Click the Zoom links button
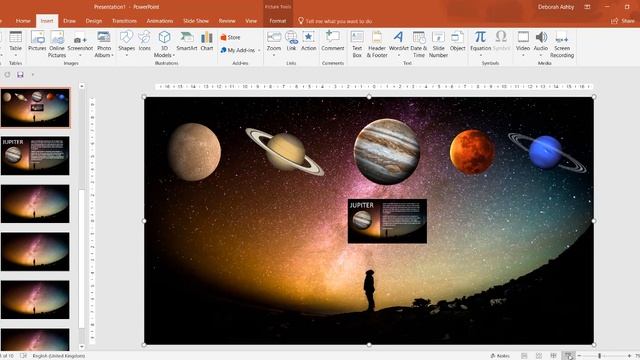Screen dimensions: 640x360 coord(274,42)
